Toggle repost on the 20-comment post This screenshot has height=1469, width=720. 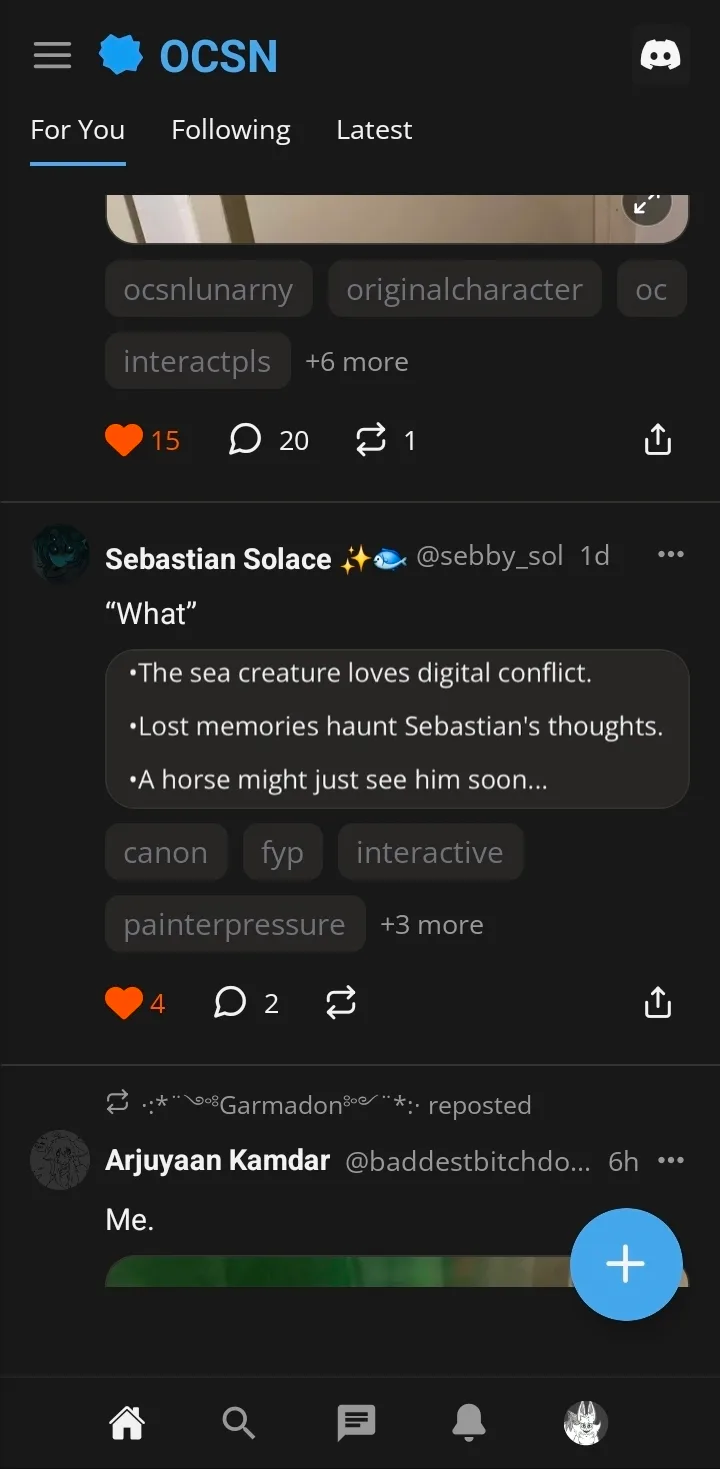point(371,440)
